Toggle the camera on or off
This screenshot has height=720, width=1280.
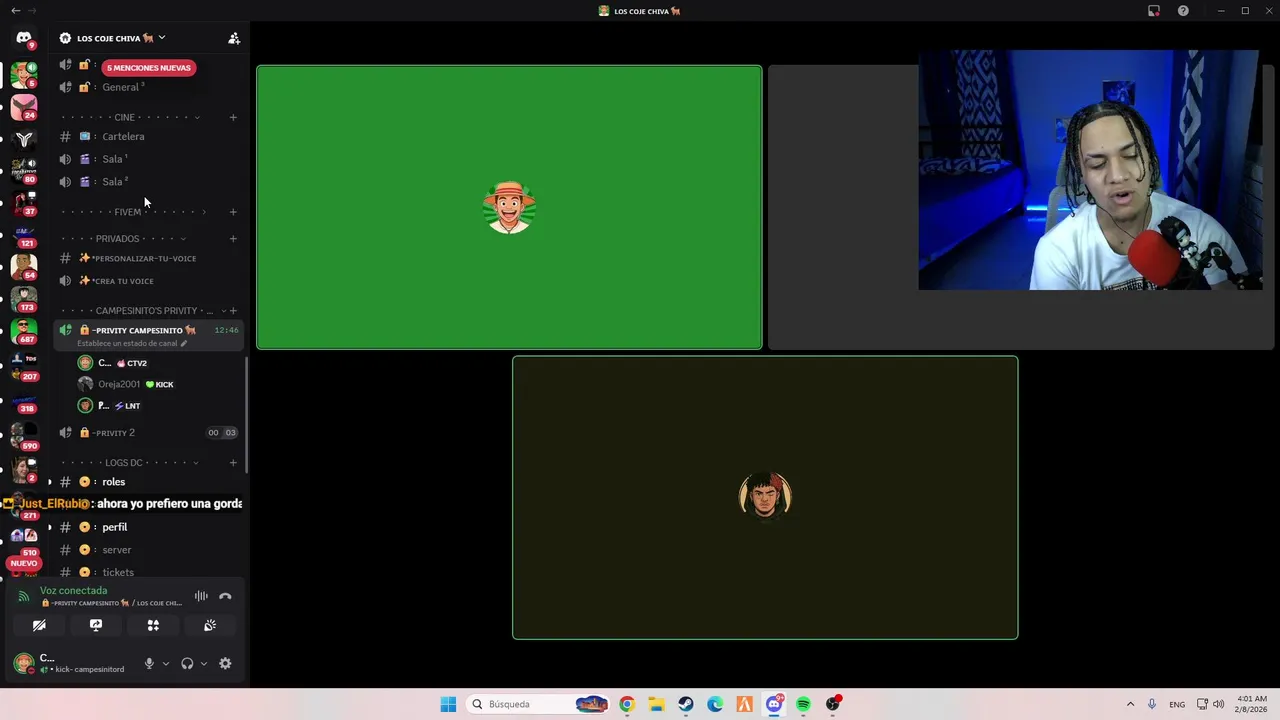(39, 625)
